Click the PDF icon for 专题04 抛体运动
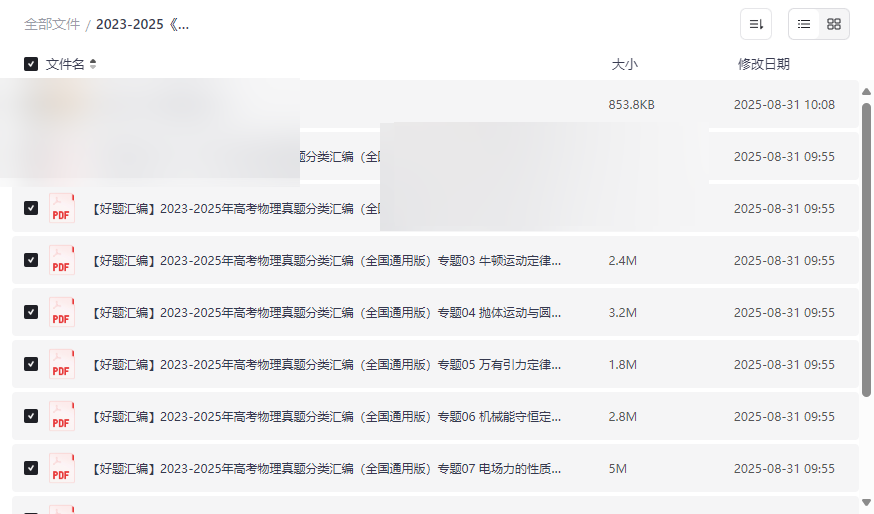This screenshot has height=514, width=874. [x=62, y=313]
